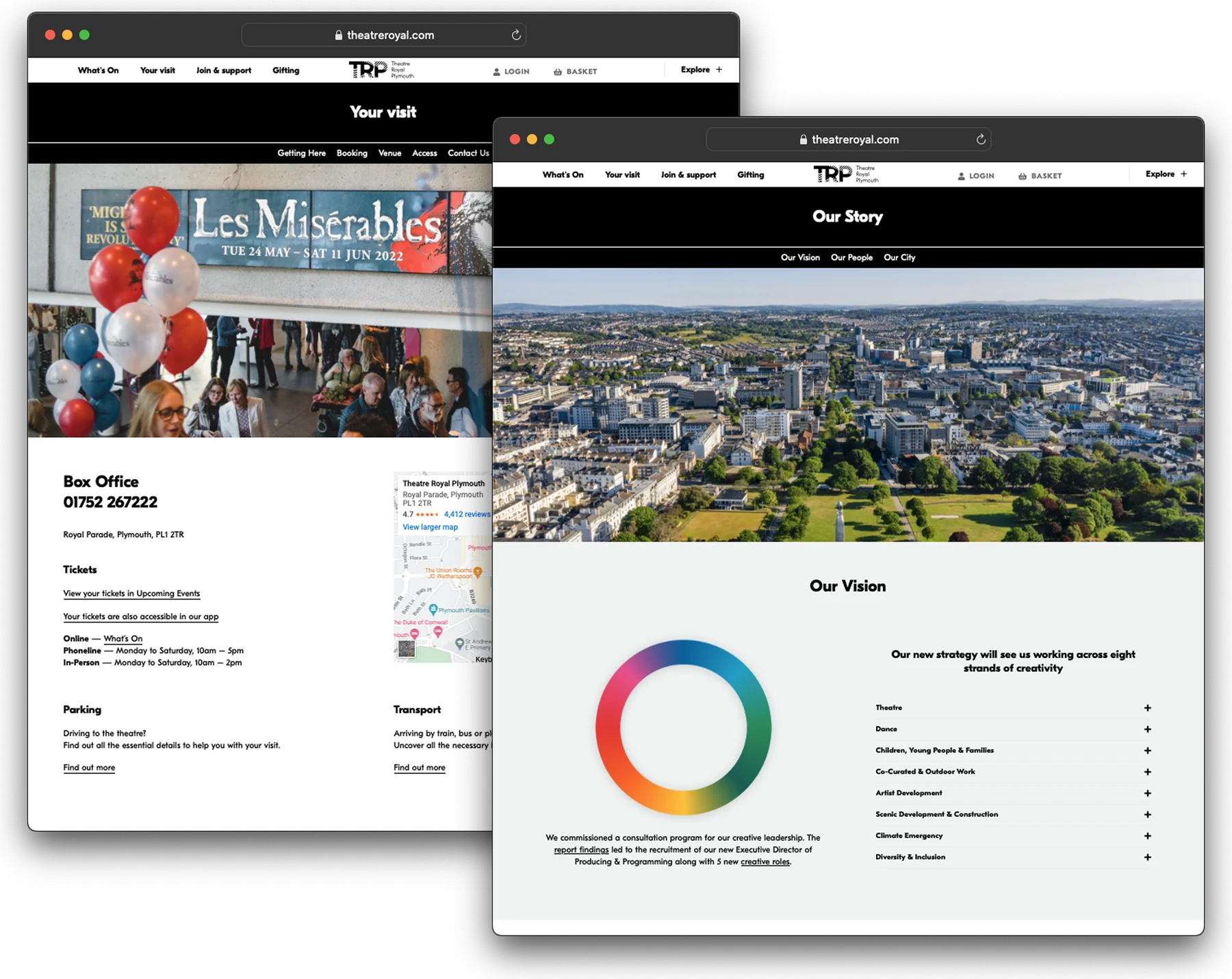Open BASKET in the front window
The width and height of the screenshot is (1232, 979).
tap(1040, 176)
